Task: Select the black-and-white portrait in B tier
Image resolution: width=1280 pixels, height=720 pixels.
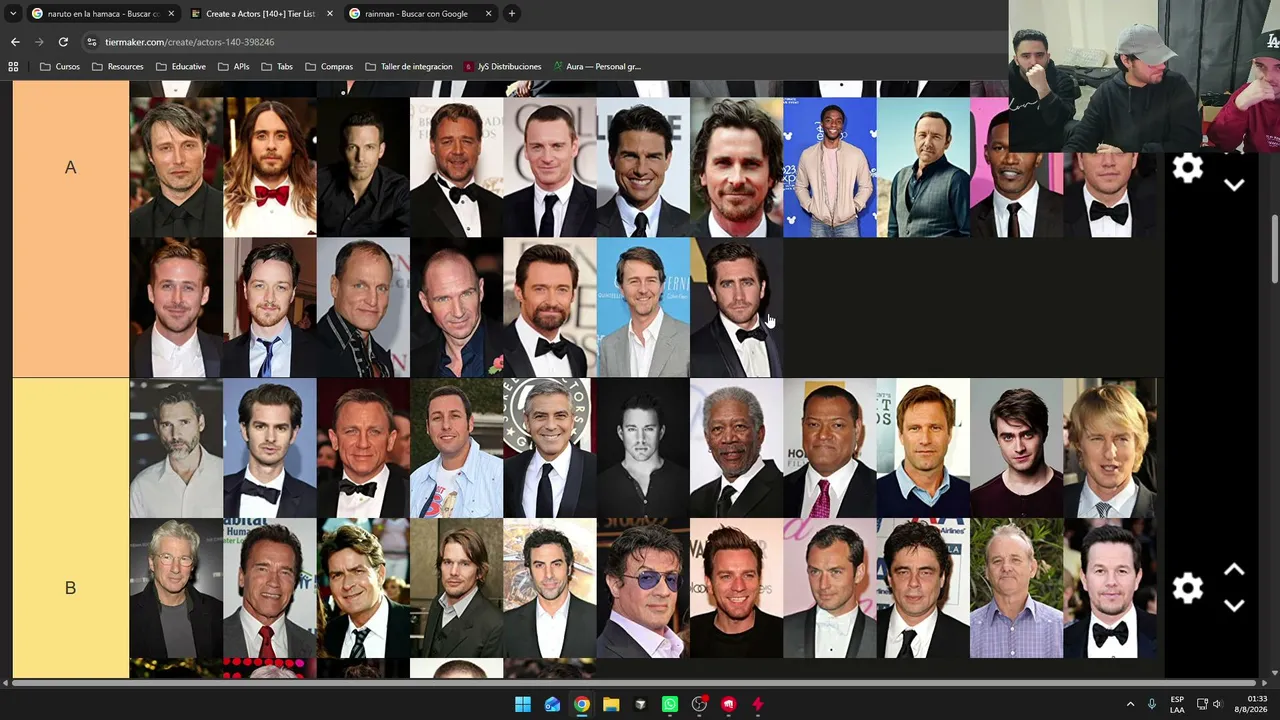Action: point(643,448)
